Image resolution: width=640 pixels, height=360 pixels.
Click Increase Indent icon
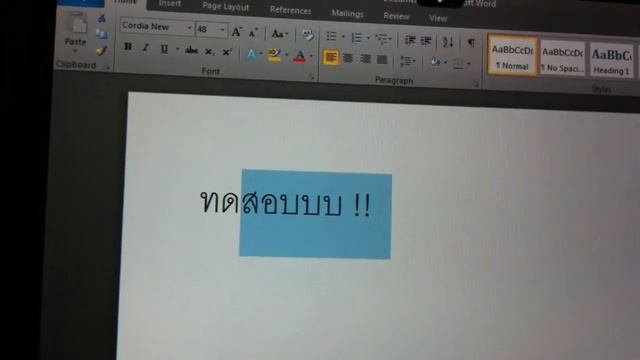pyautogui.click(x=426, y=40)
